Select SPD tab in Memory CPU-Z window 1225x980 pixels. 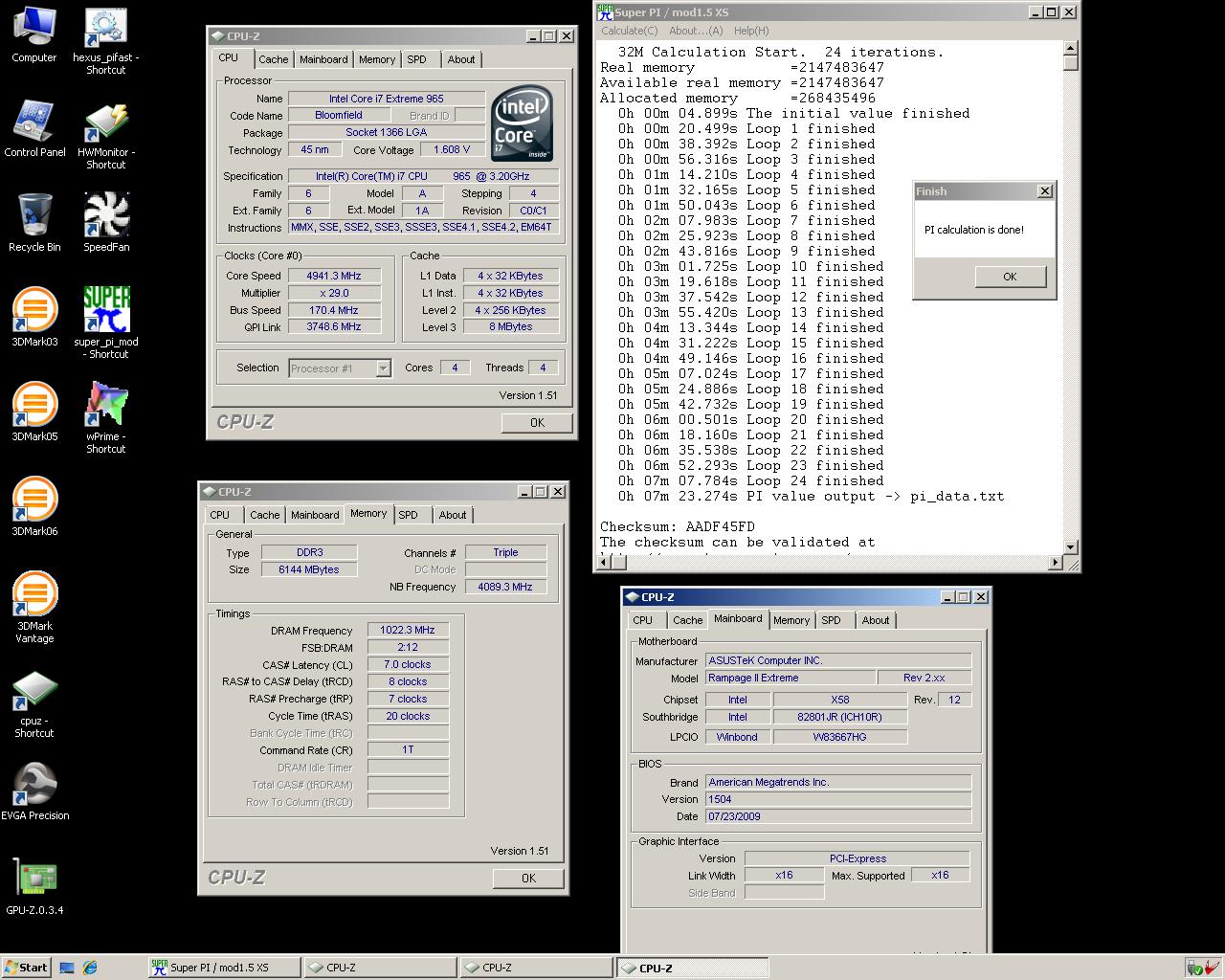coord(409,515)
